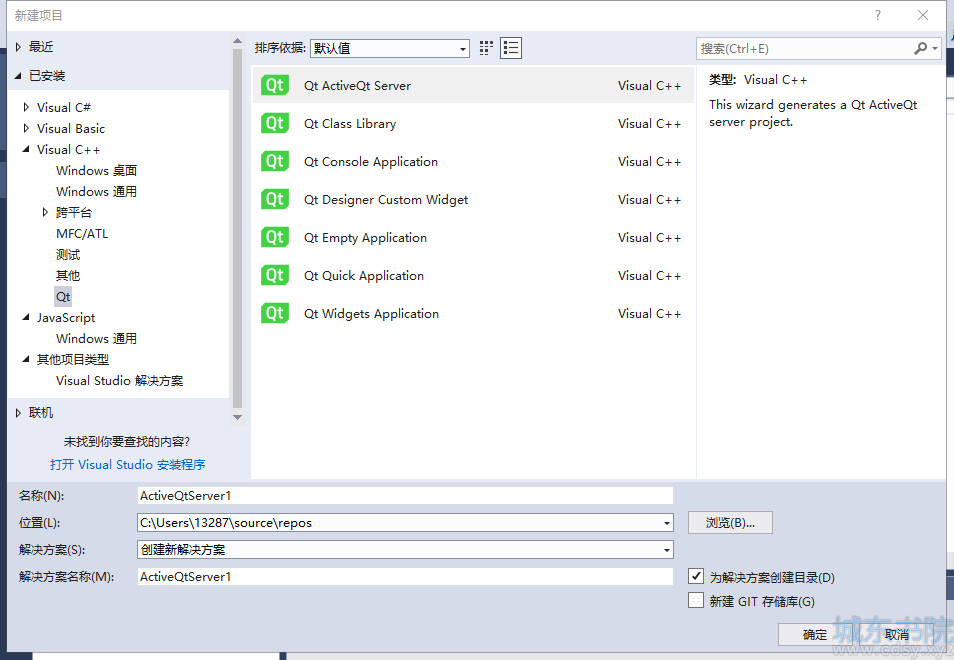The image size is (954, 660).
Task: Cancel with the 取消 button
Action: coord(896,634)
